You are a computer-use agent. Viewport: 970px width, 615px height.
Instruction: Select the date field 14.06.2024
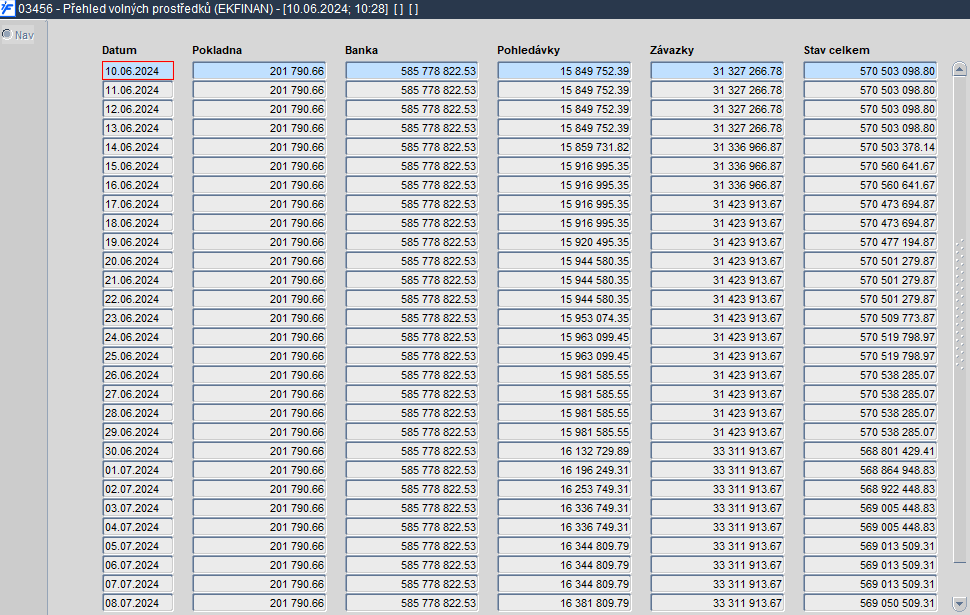pyautogui.click(x=138, y=147)
